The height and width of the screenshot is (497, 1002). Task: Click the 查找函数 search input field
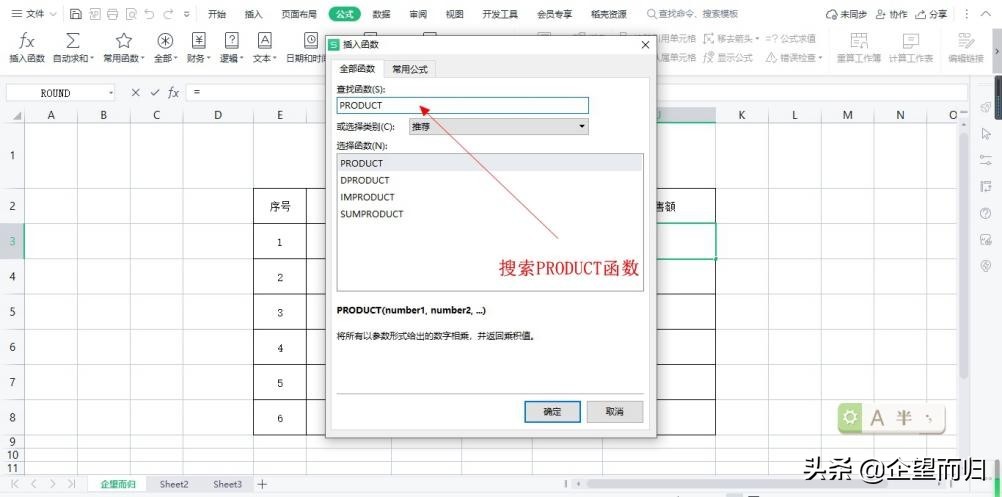[x=462, y=105]
